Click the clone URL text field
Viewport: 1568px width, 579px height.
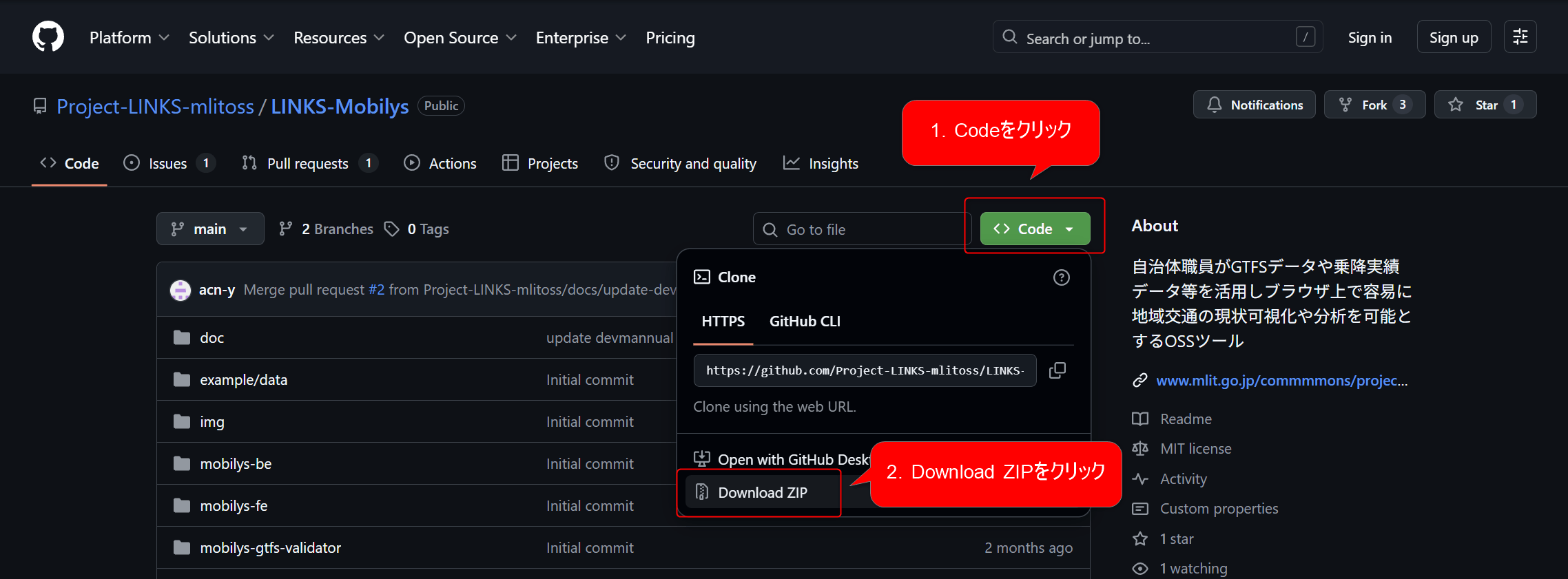pyautogui.click(x=865, y=370)
